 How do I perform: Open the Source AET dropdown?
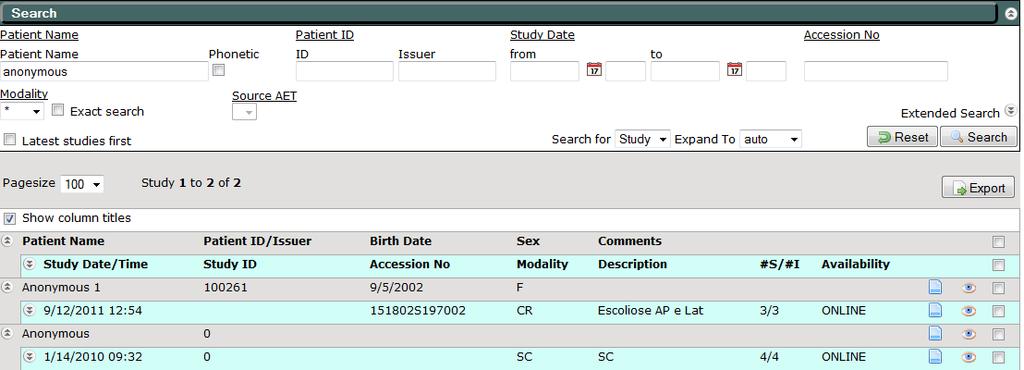click(244, 112)
